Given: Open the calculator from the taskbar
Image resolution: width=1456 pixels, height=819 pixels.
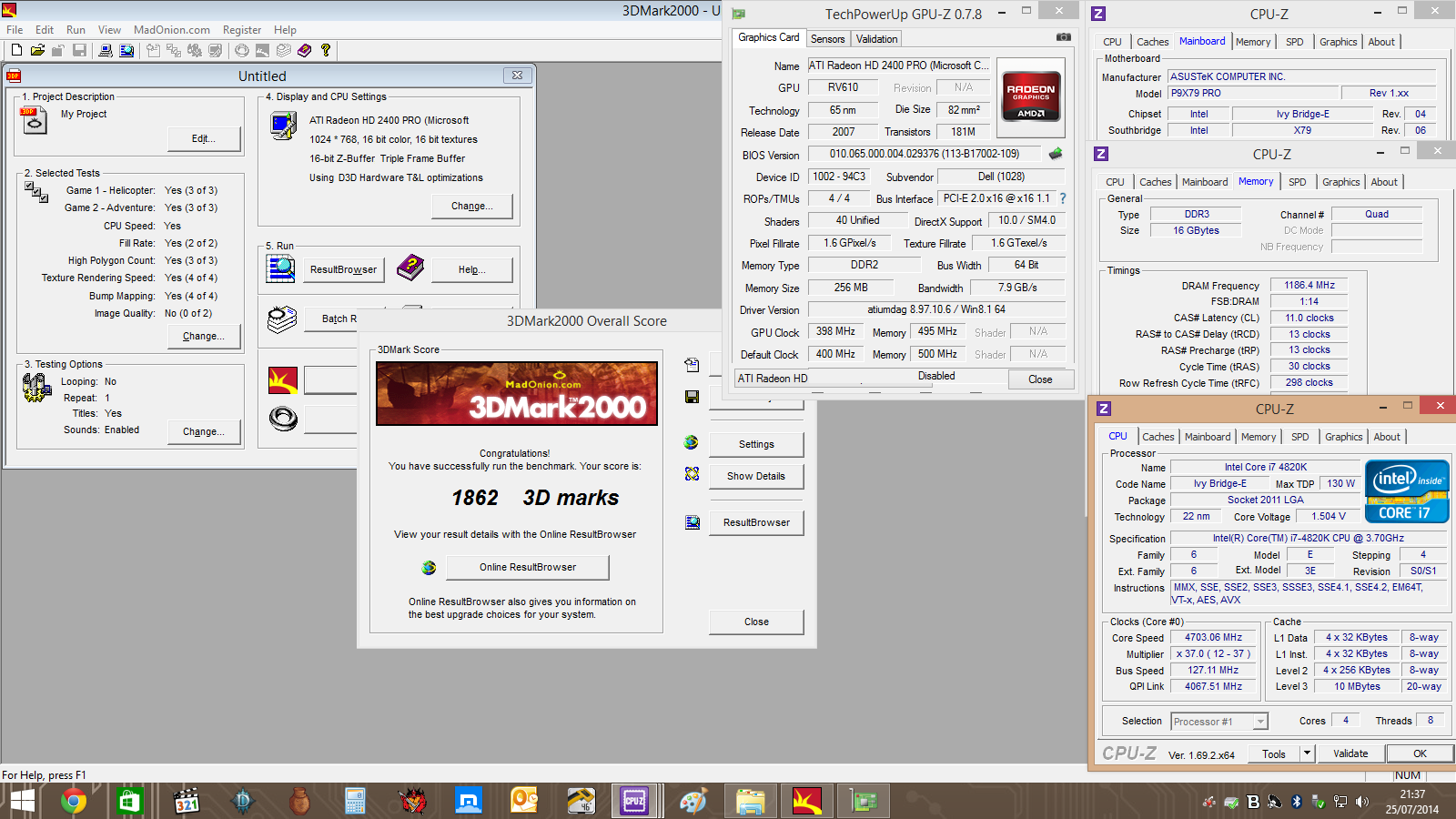Looking at the screenshot, I should point(355,801).
